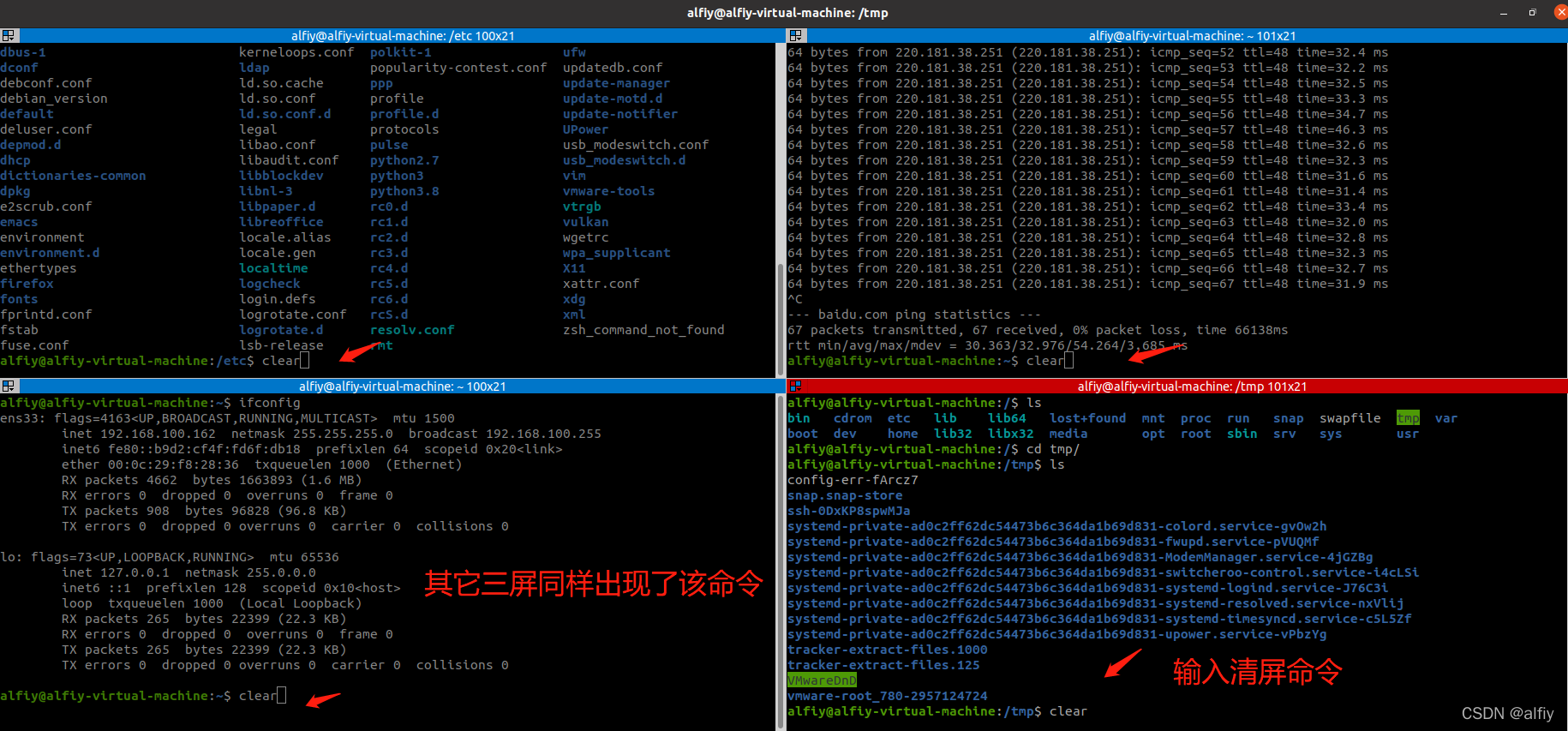Click the 'lo: flags=73' line

click(170, 557)
